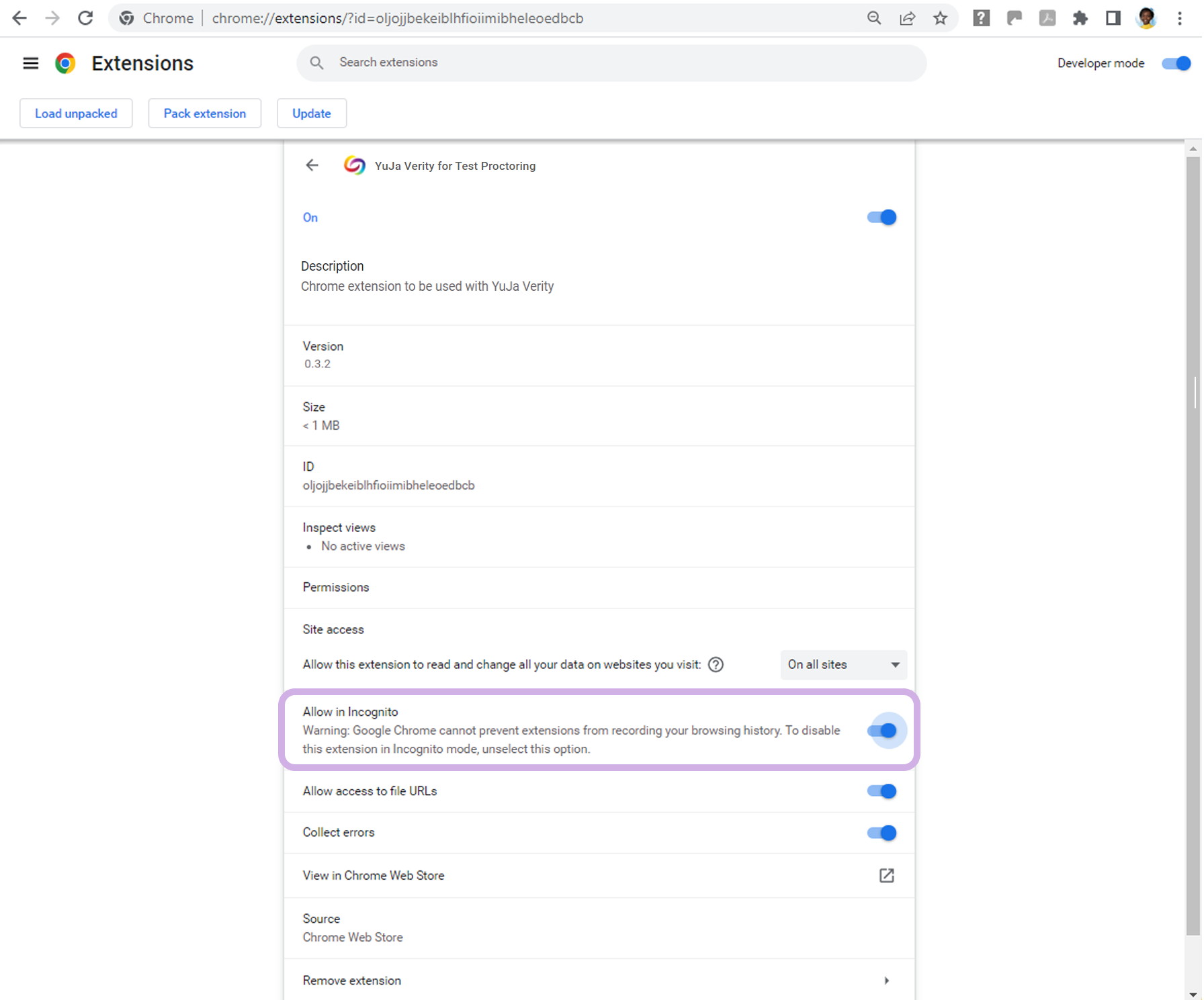
Task: Click version number 0.3.2
Action: pyautogui.click(x=317, y=363)
